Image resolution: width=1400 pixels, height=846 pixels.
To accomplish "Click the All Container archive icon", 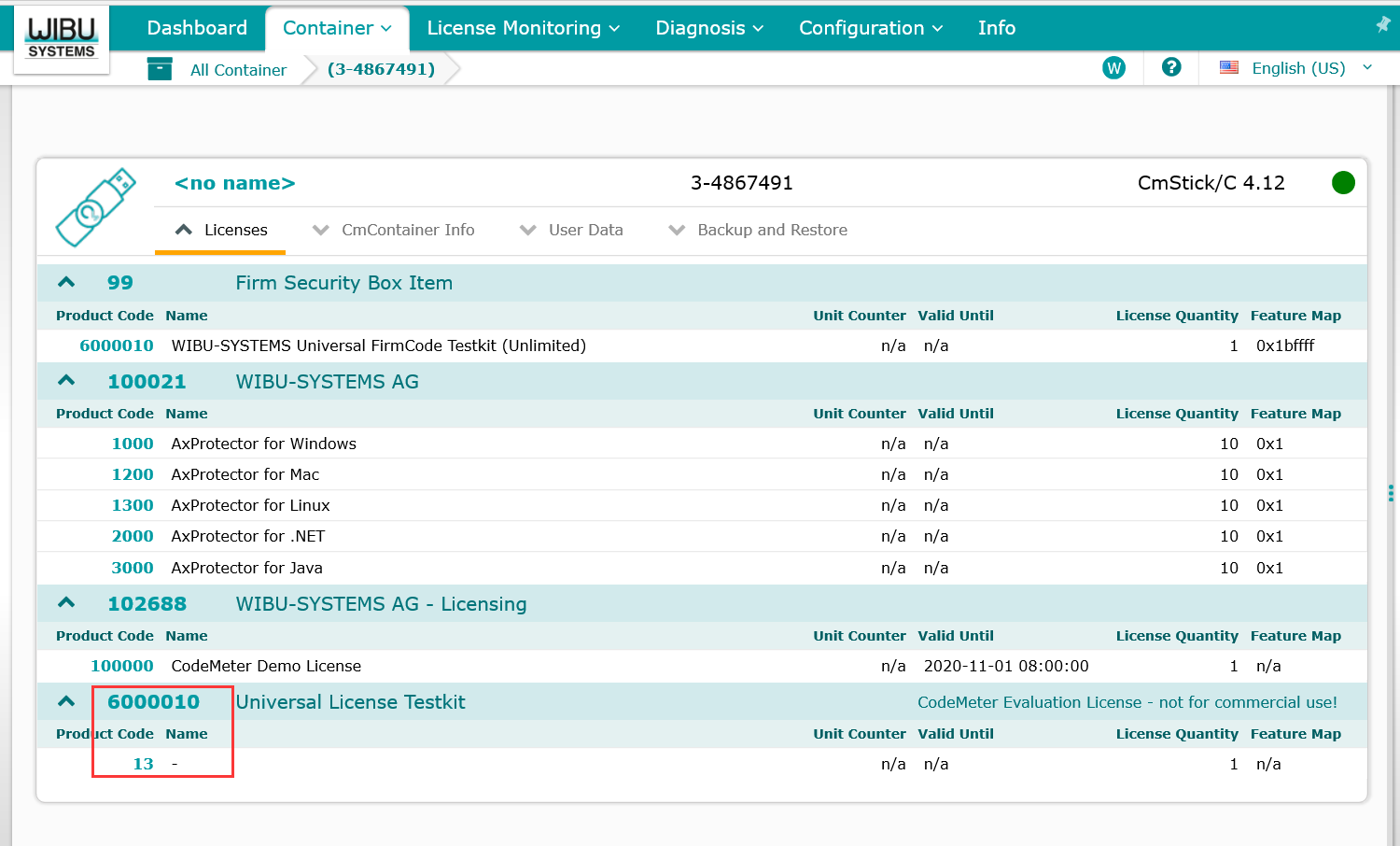I will [x=160, y=69].
